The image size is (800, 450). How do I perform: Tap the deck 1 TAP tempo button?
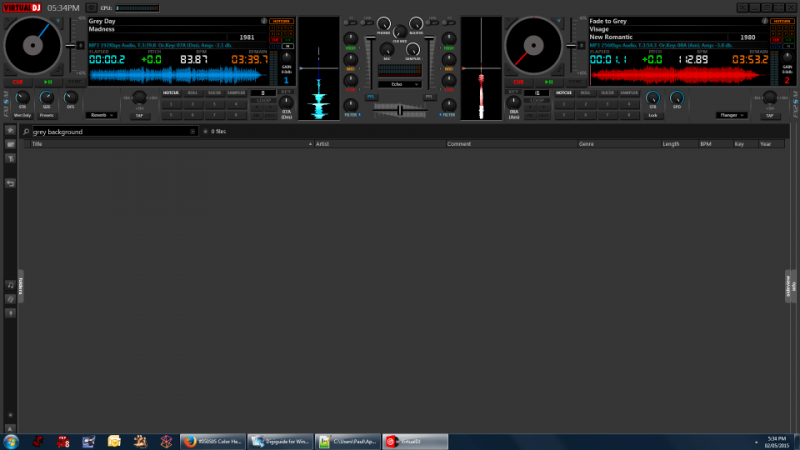click(x=139, y=116)
